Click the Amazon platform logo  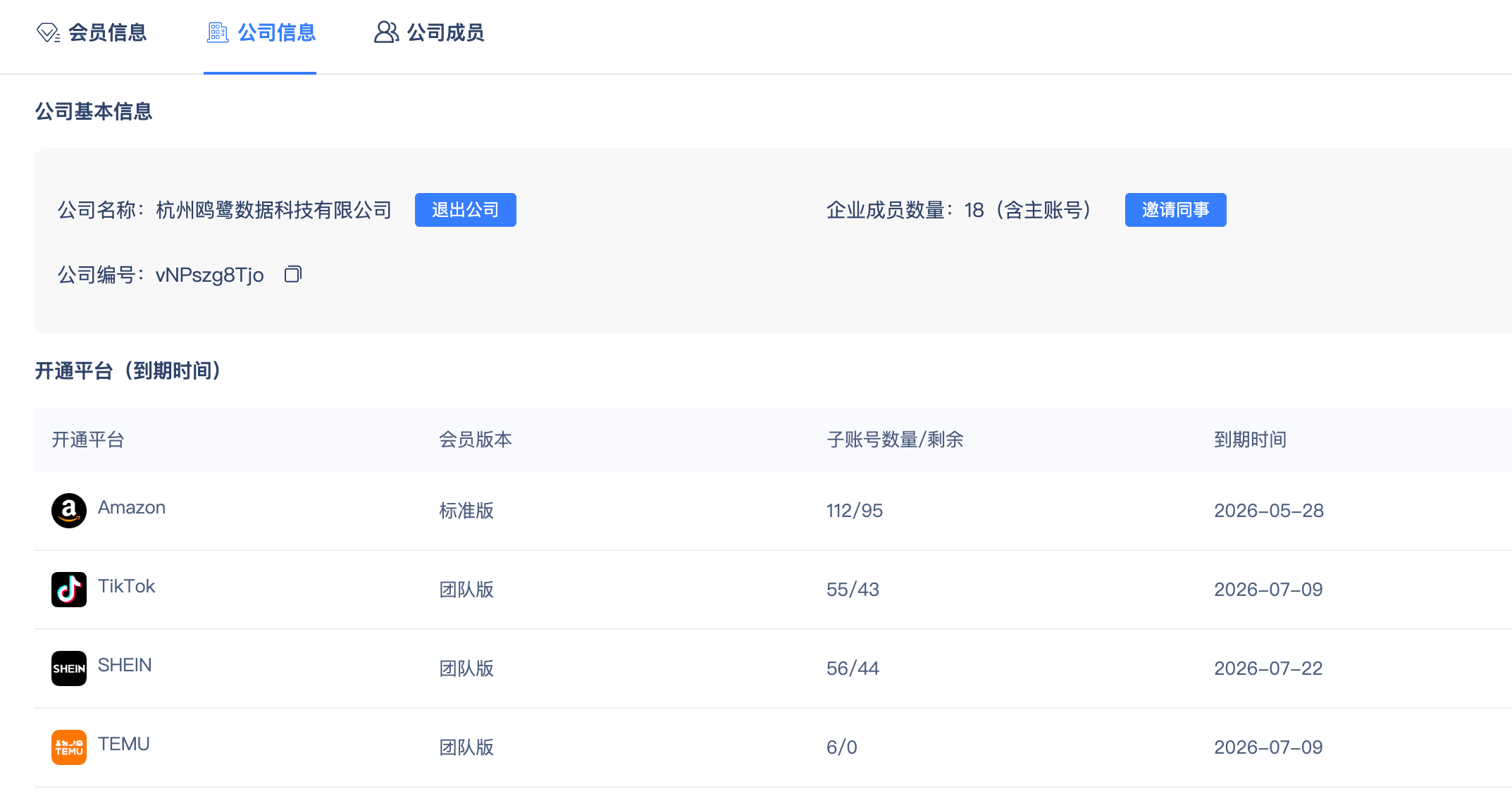point(69,511)
